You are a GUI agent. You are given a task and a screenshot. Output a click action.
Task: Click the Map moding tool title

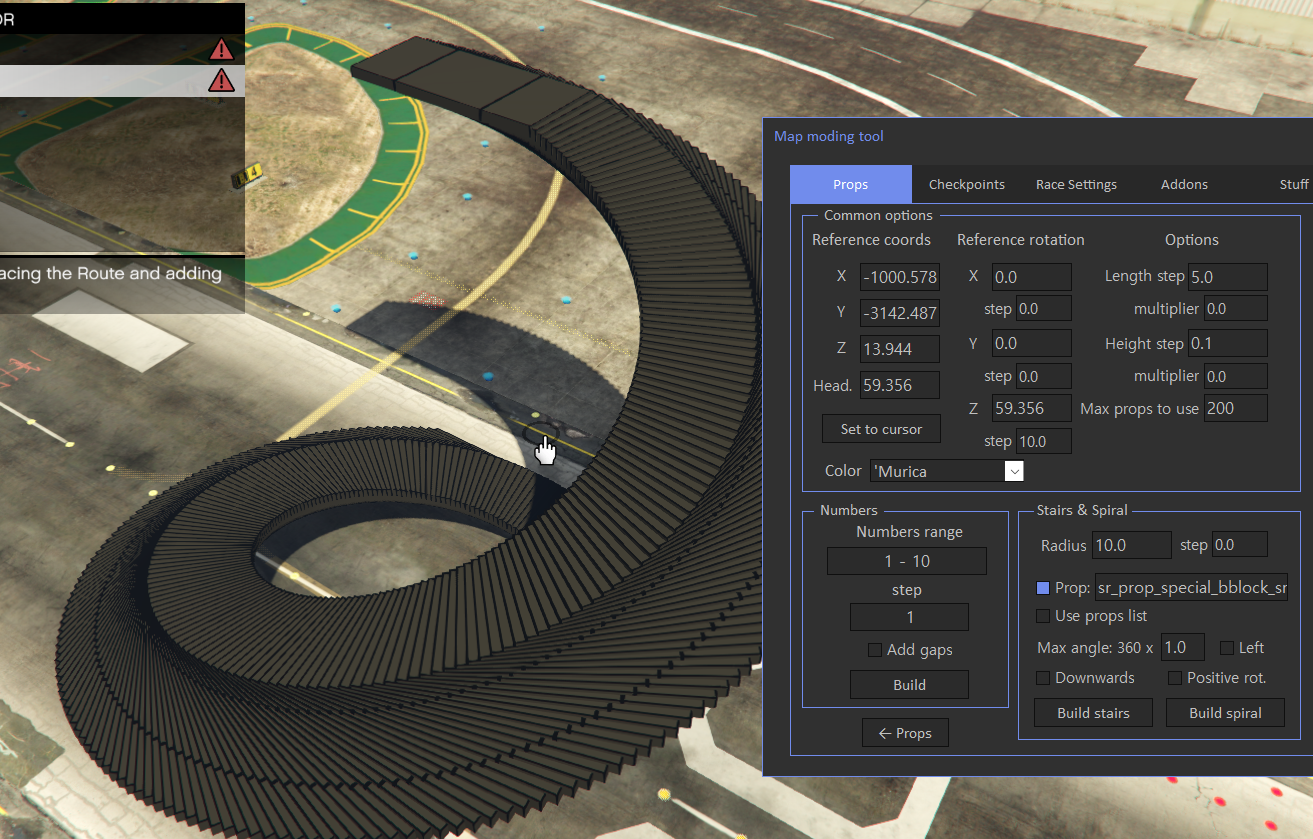[829, 136]
